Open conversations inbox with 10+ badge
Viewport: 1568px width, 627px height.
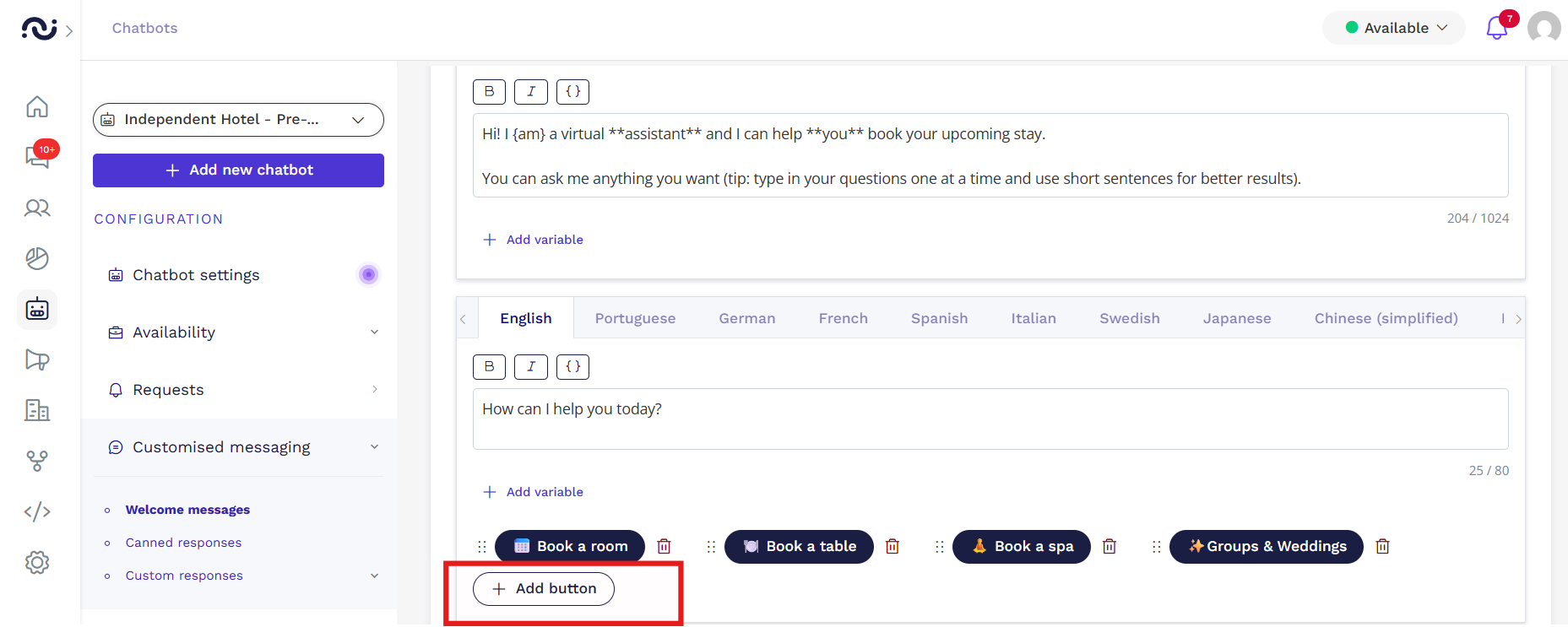37,157
